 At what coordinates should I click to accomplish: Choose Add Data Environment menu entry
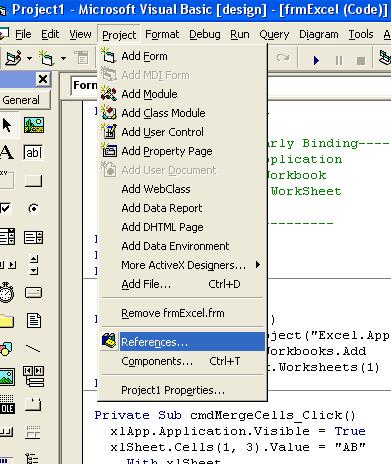pyautogui.click(x=182, y=246)
